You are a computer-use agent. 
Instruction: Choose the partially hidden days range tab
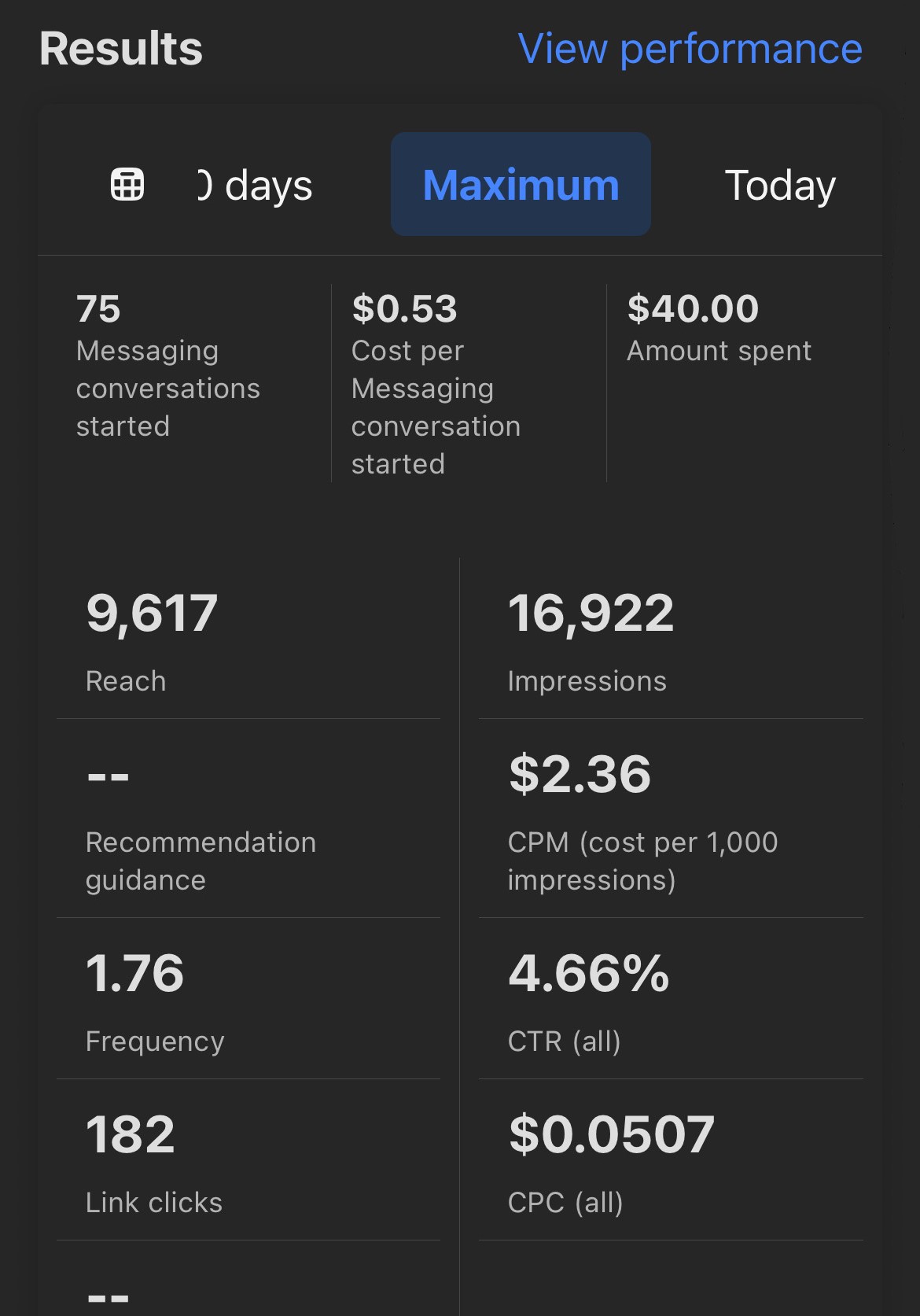256,186
